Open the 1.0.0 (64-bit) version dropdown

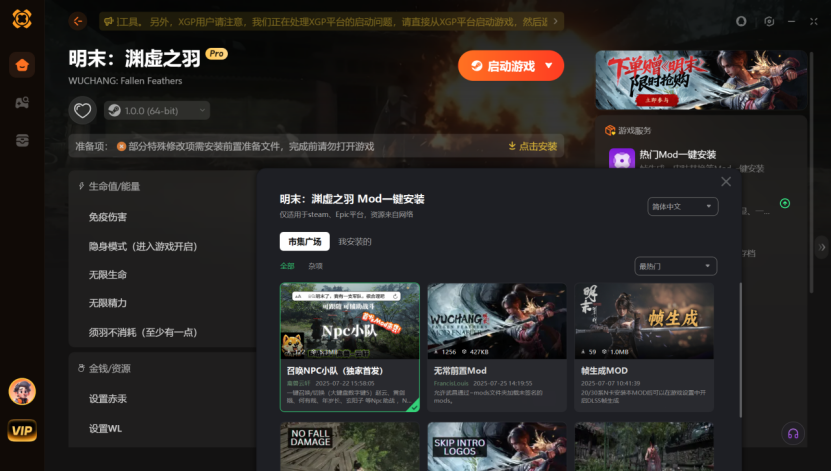coord(156,110)
